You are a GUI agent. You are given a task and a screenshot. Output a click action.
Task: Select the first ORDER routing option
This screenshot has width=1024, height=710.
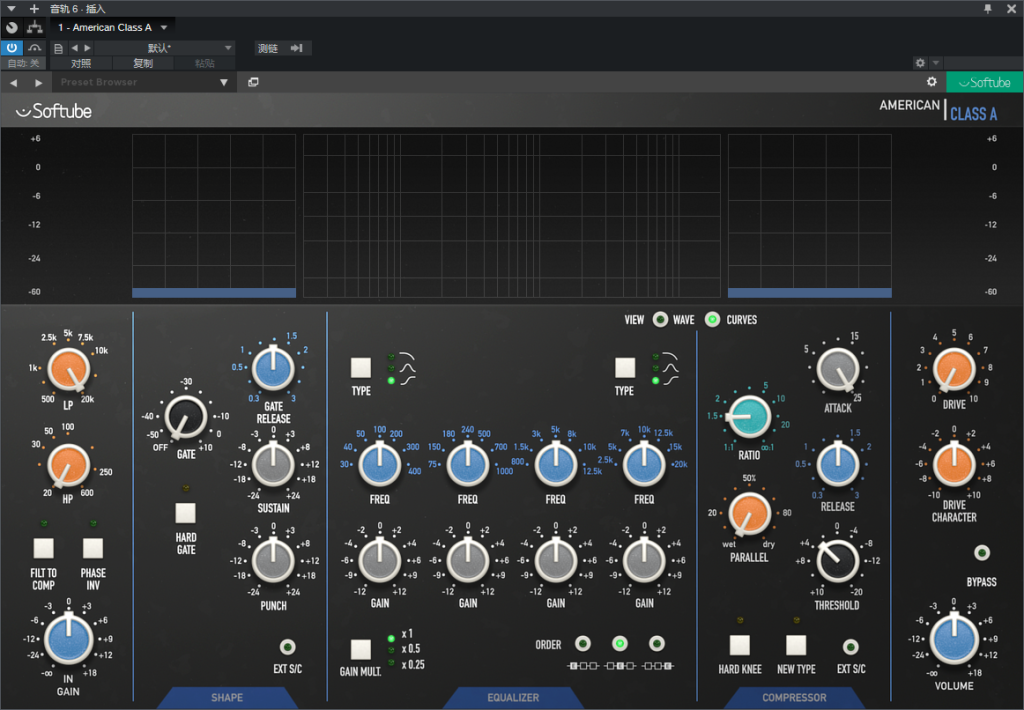pyautogui.click(x=583, y=644)
